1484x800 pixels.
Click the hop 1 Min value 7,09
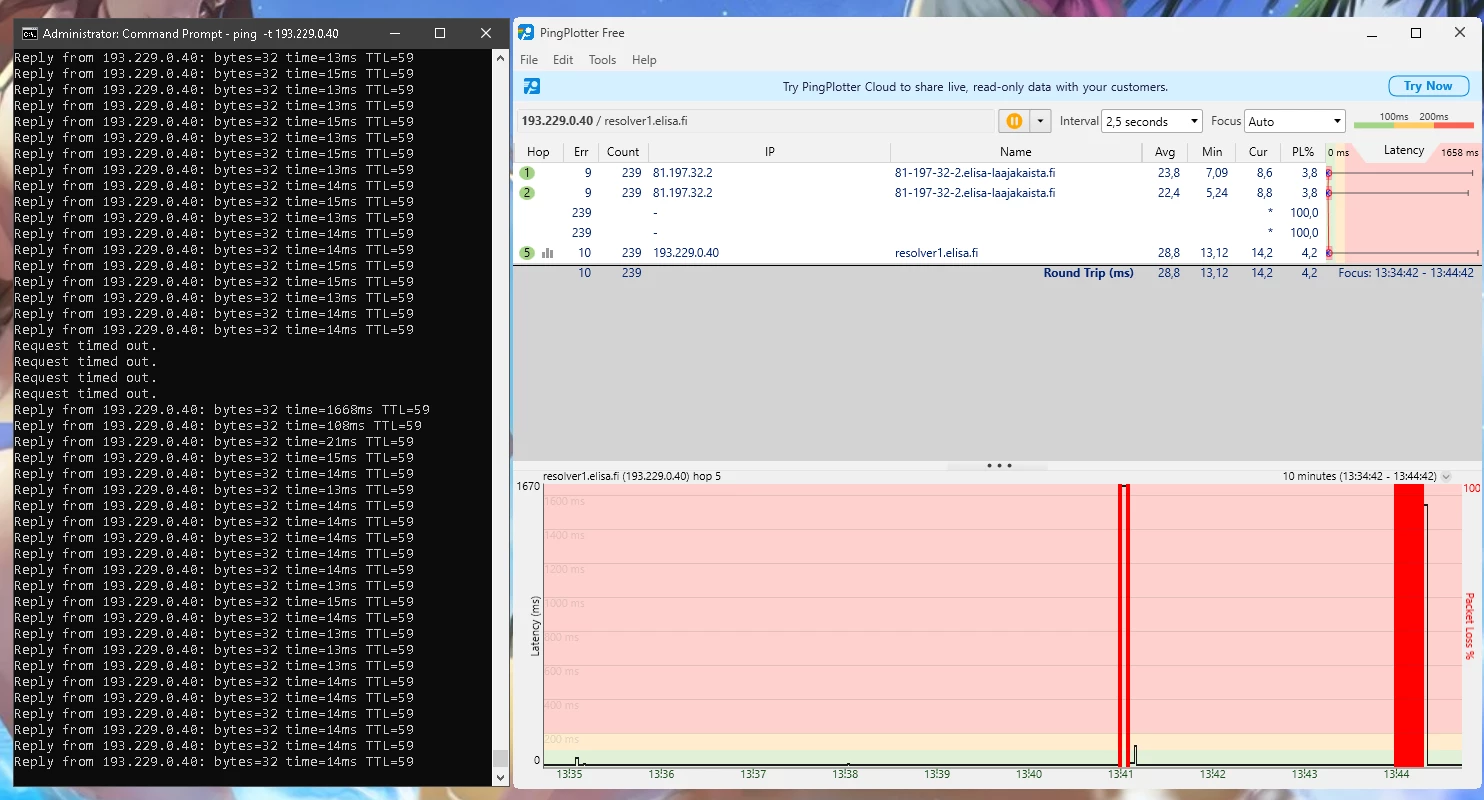pos(1216,173)
